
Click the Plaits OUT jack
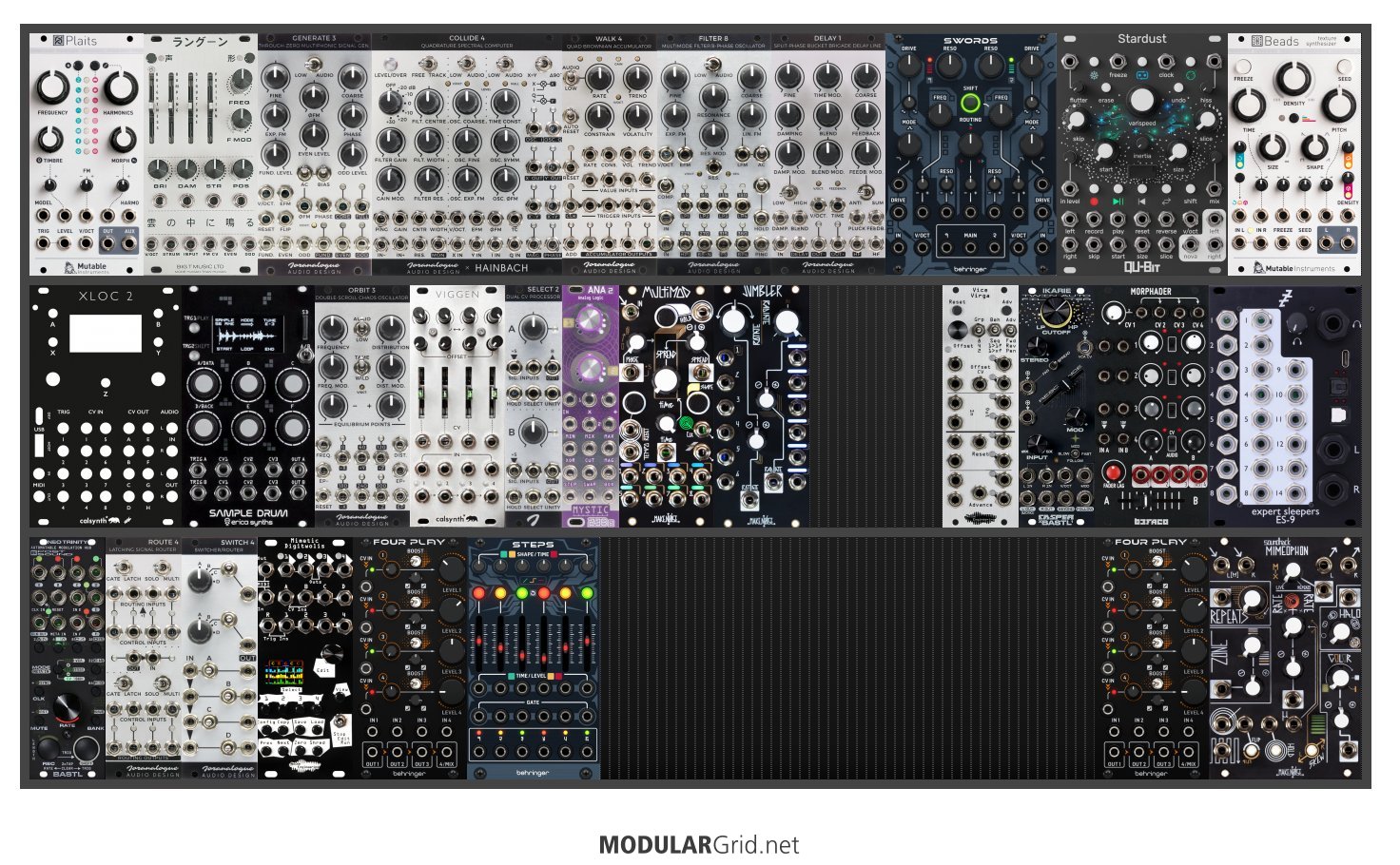pyautogui.click(x=107, y=243)
